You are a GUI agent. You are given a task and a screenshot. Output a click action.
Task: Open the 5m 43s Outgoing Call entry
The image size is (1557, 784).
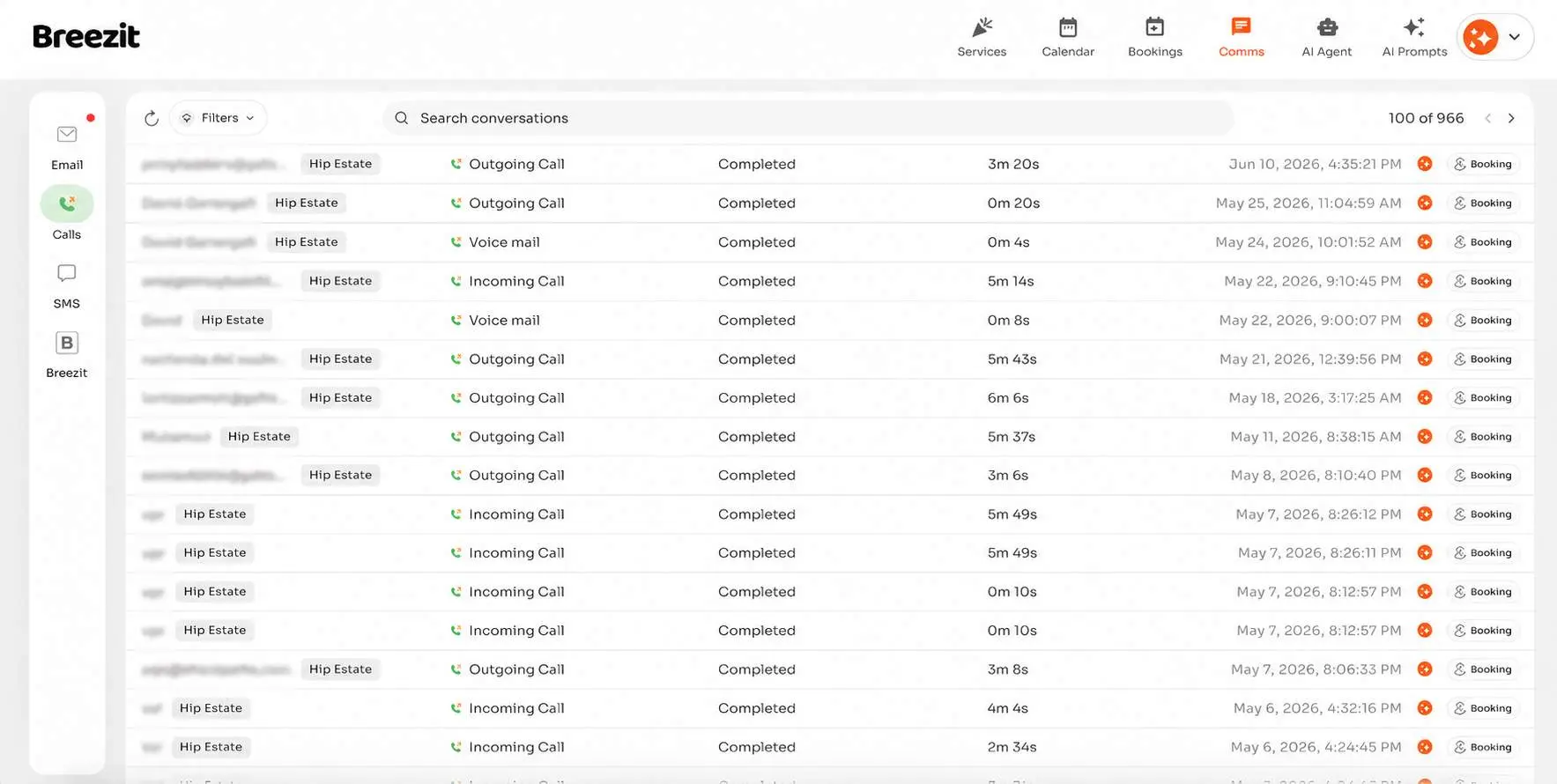829,359
